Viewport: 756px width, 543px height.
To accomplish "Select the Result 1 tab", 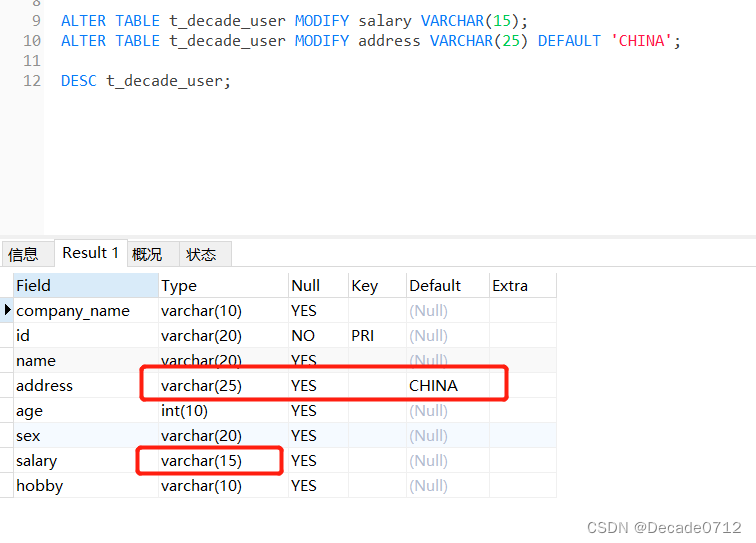I will click(90, 253).
